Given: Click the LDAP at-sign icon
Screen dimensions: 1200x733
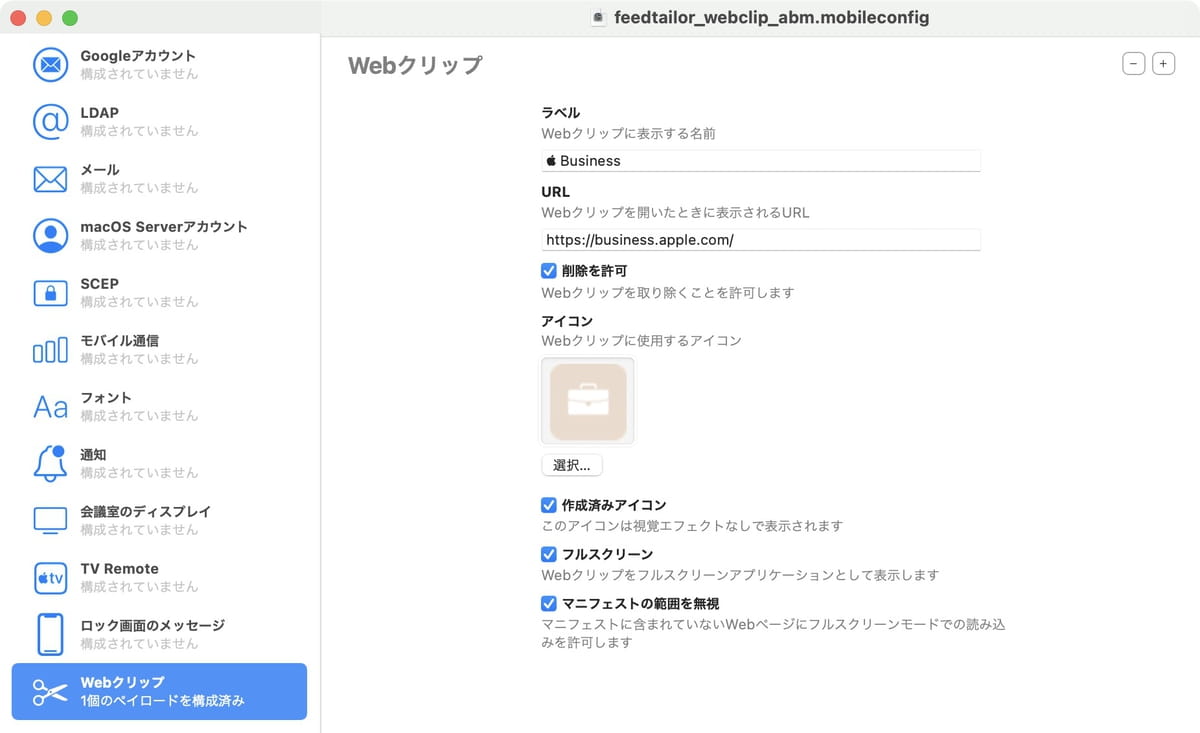Looking at the screenshot, I should click(x=50, y=122).
